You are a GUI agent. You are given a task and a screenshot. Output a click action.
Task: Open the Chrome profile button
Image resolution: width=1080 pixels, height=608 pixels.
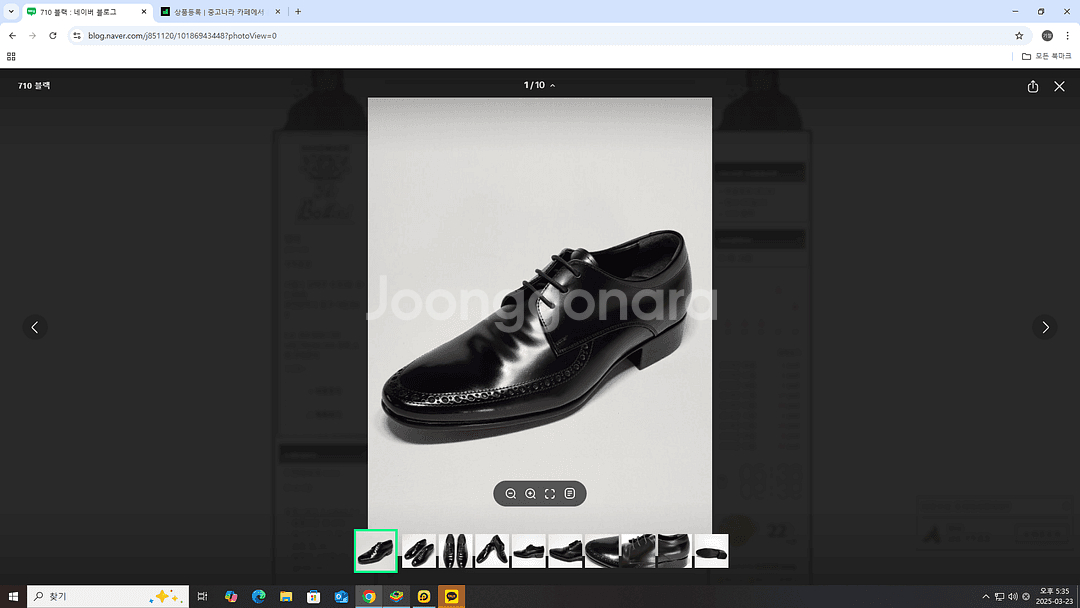[x=1047, y=36]
